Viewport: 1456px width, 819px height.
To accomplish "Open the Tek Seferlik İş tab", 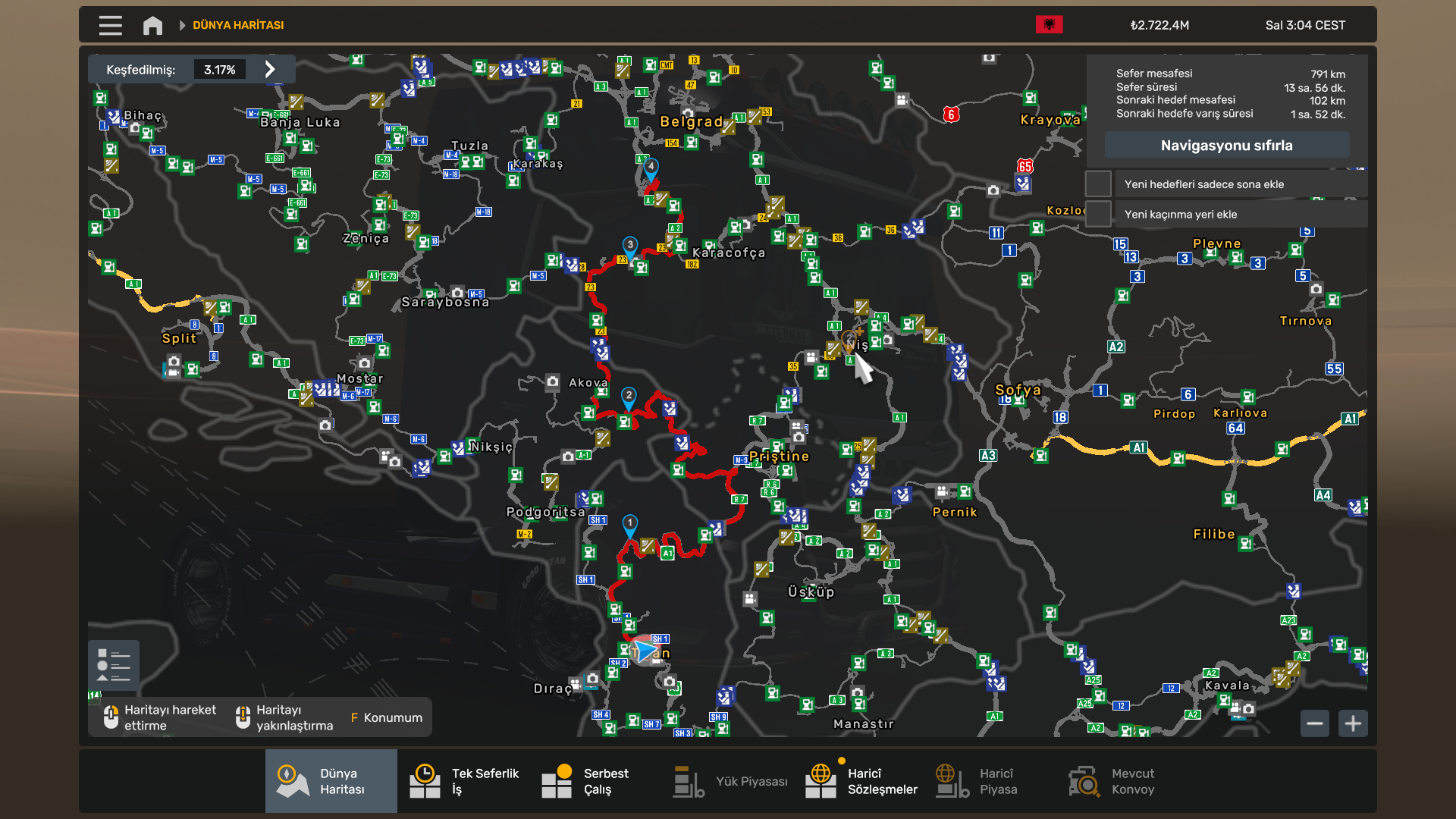I will [464, 781].
